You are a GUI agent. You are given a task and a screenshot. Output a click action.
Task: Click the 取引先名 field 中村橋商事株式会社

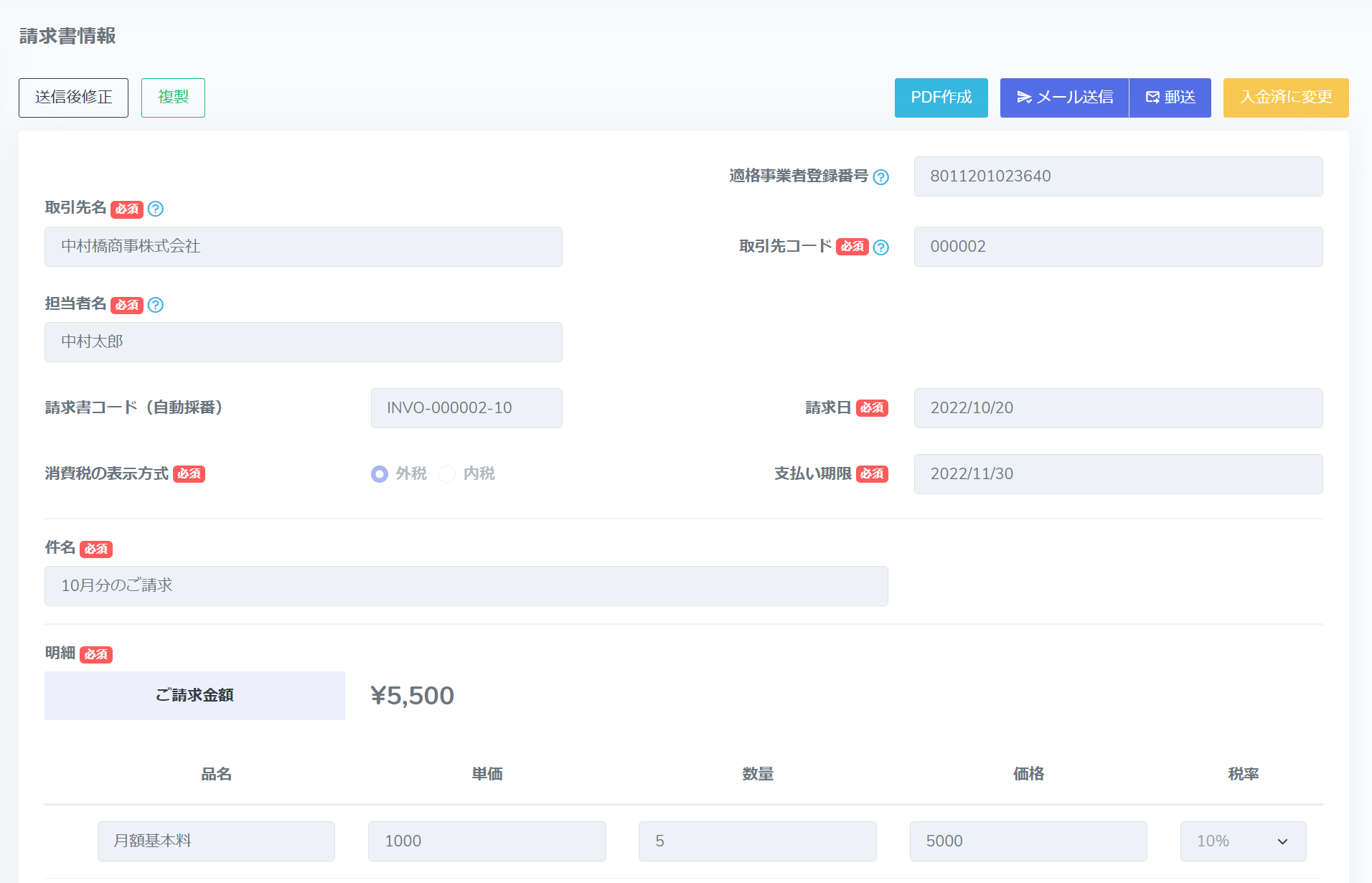(x=304, y=247)
